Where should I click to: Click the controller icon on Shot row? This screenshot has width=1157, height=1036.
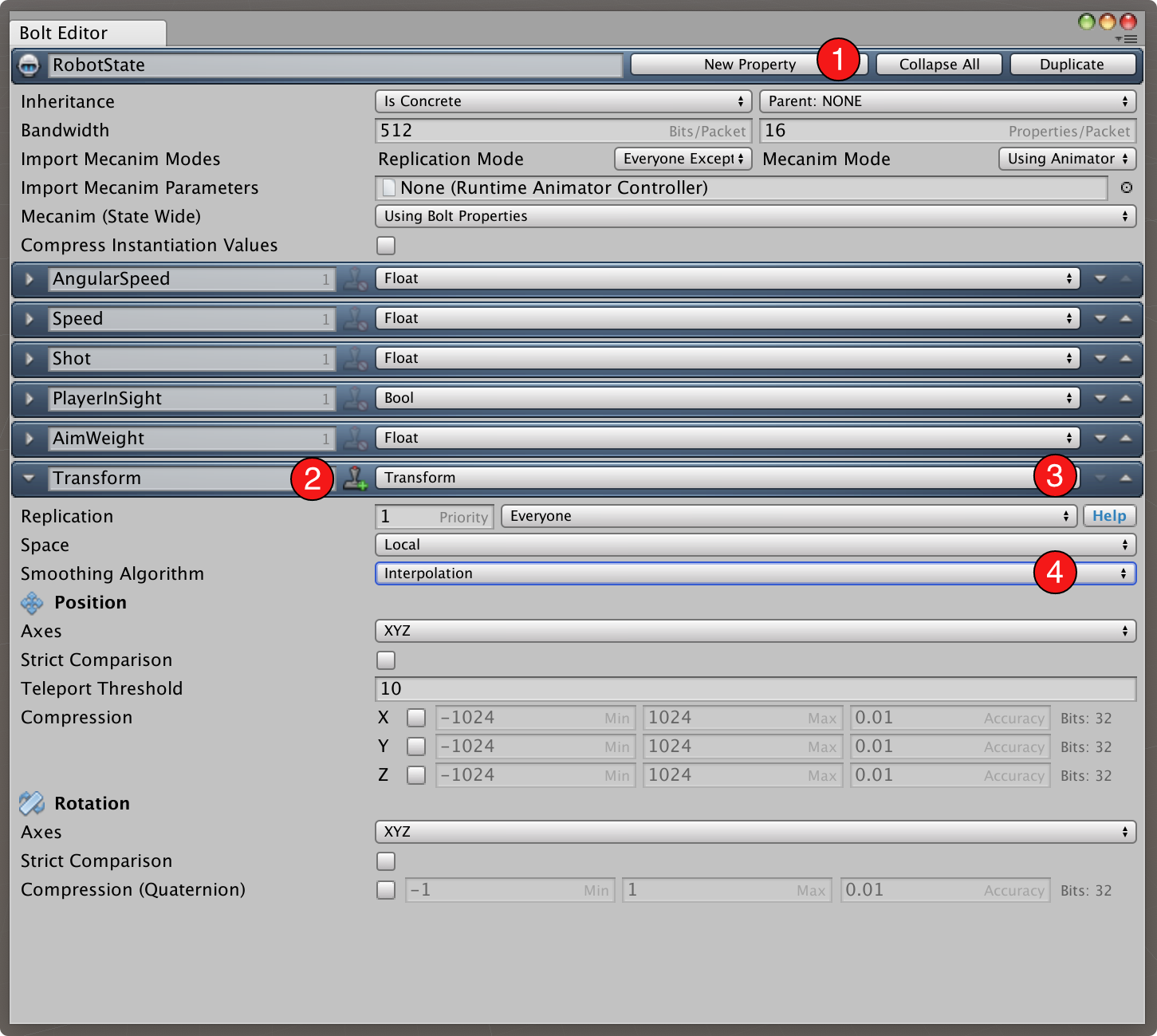(x=355, y=358)
